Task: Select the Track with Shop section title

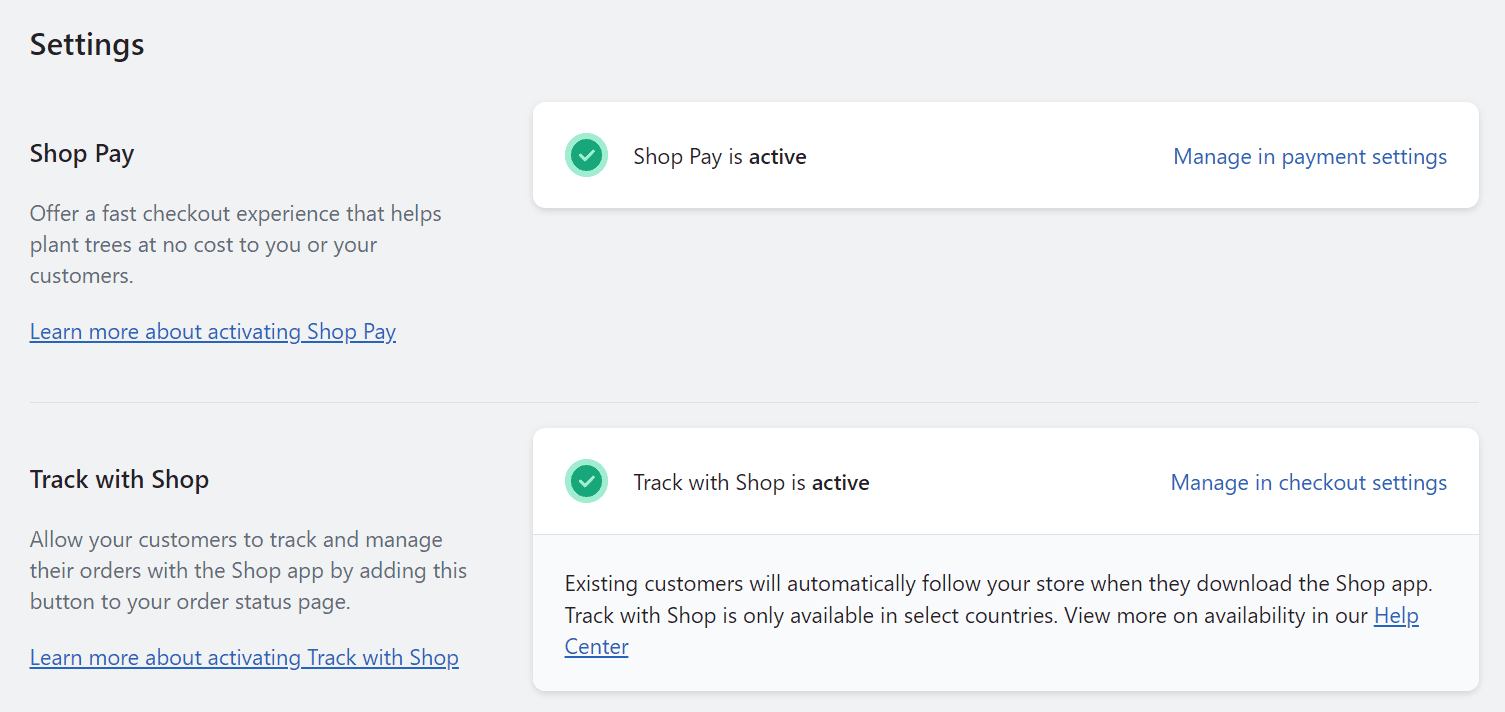Action: [119, 479]
